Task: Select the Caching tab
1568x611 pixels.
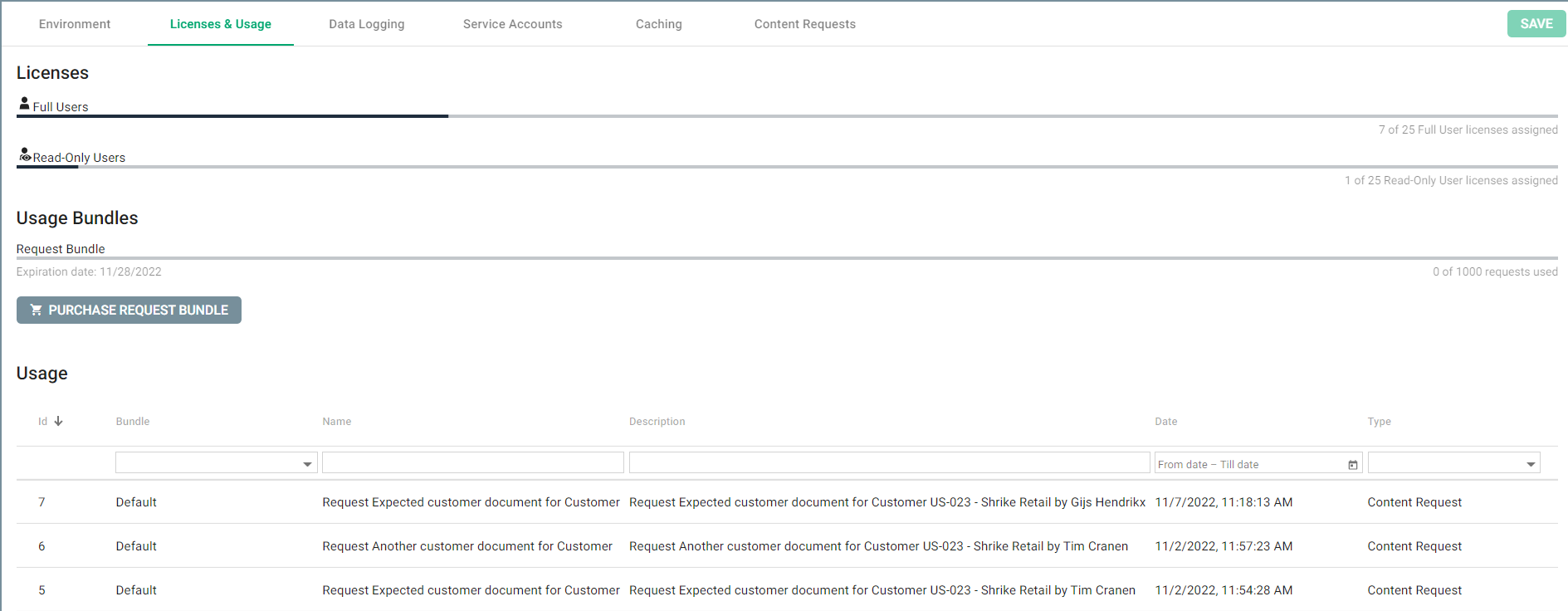Action: coord(658,24)
